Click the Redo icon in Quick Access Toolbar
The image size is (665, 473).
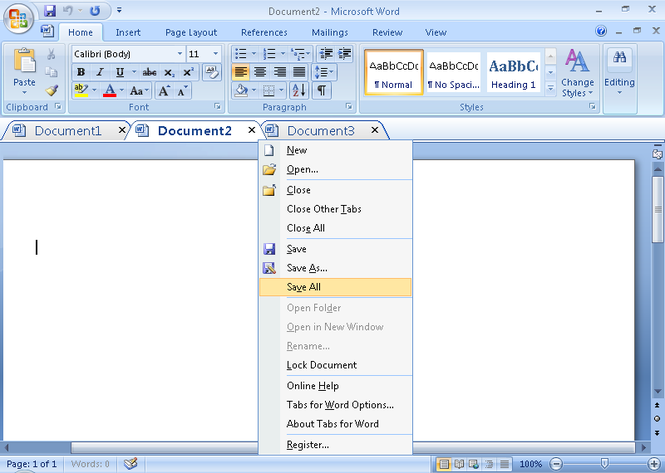95,11
